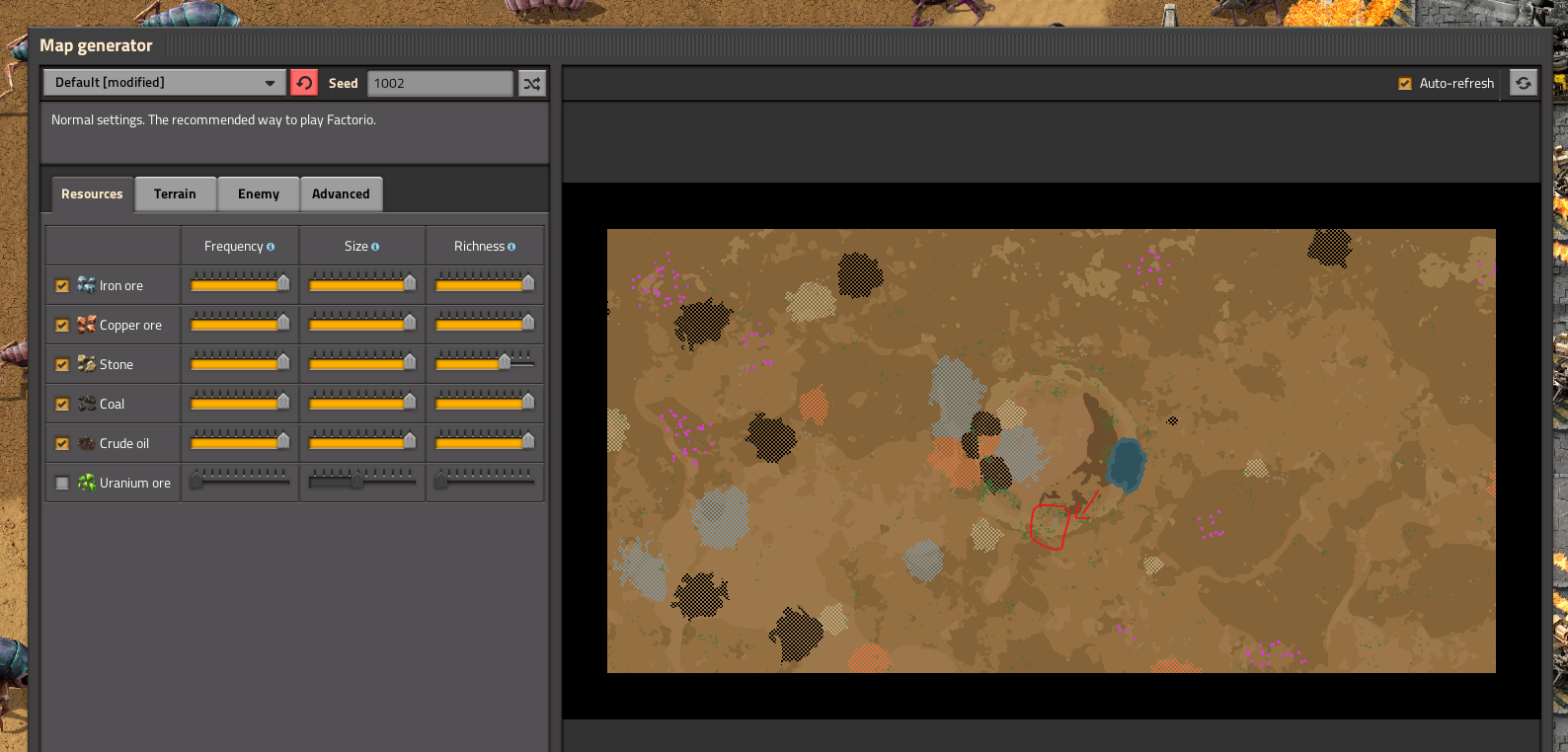This screenshot has height=752, width=1568.
Task: Adjust the Copper ore size slider
Action: click(x=362, y=324)
